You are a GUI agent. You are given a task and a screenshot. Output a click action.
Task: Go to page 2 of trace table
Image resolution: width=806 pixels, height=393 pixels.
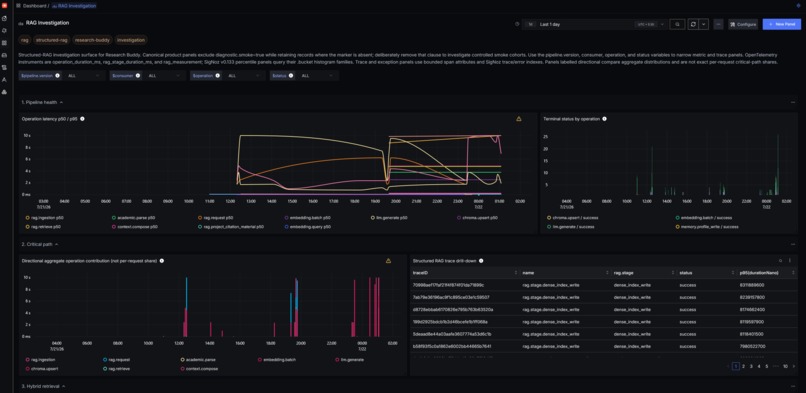[743, 366]
